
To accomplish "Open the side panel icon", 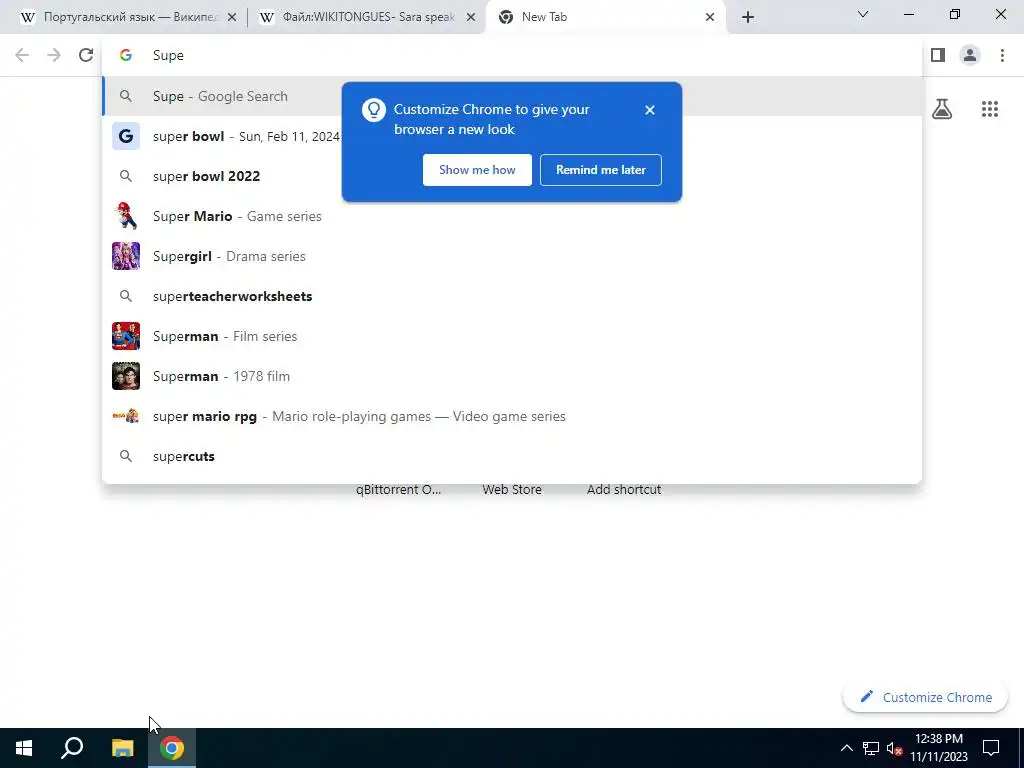I will tap(938, 56).
